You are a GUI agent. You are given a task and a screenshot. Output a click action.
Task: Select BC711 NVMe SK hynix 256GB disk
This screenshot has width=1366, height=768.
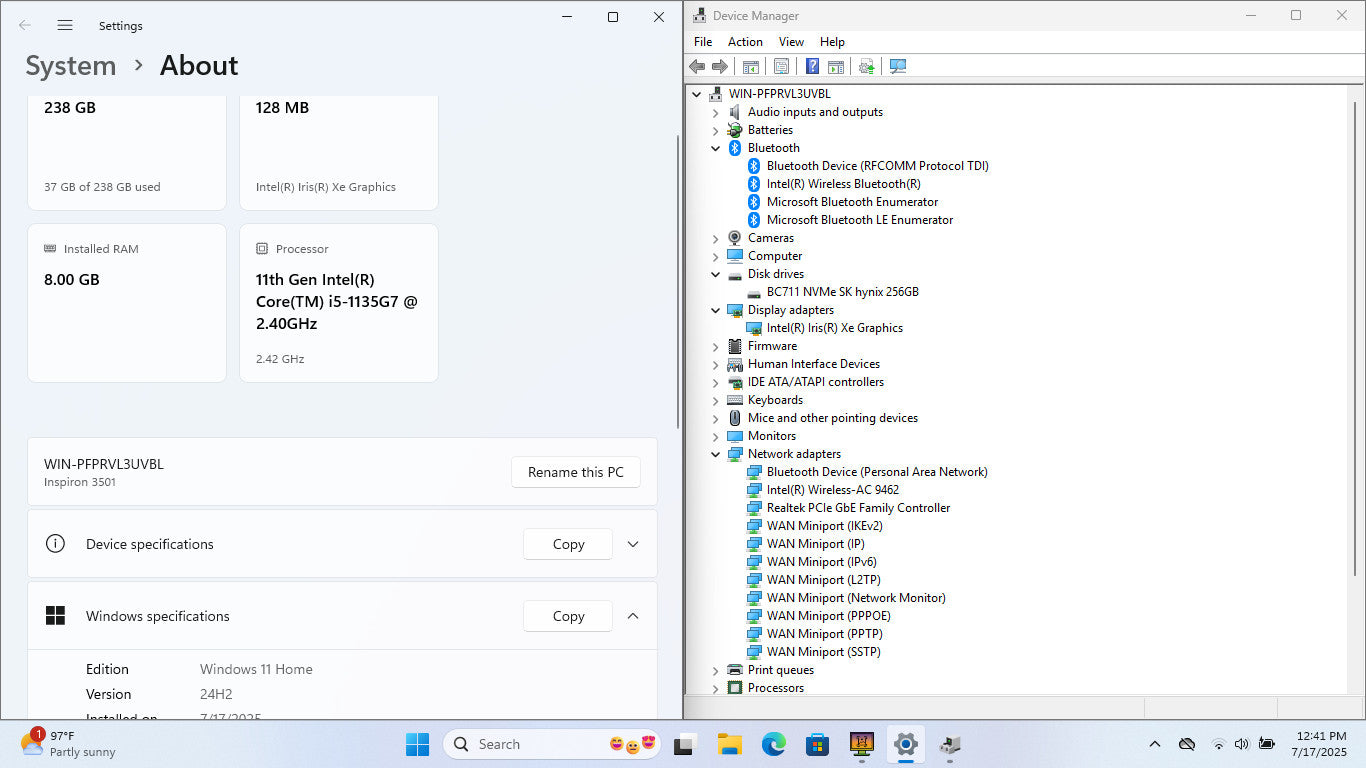pos(842,292)
